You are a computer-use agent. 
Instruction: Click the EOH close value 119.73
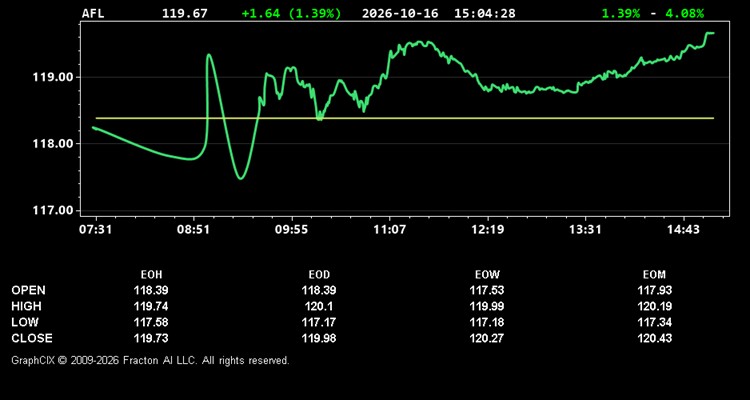pos(151,338)
